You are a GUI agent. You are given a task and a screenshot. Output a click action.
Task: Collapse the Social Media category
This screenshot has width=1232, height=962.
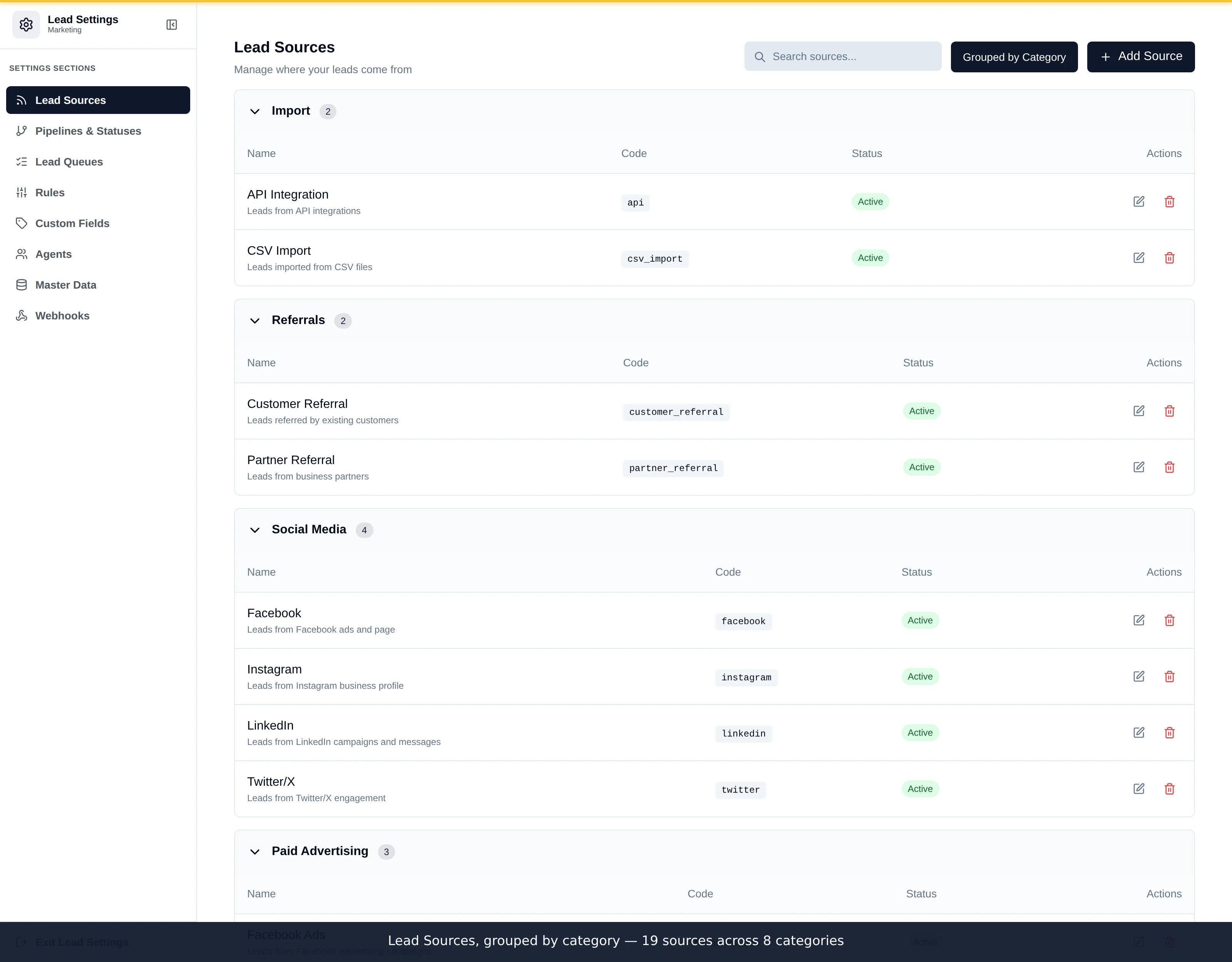[255, 530]
